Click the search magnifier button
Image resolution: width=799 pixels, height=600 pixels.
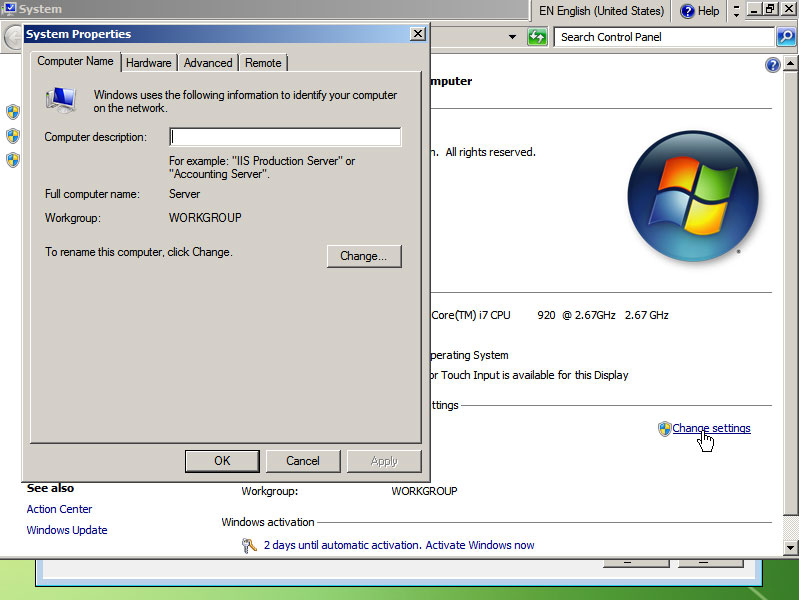coord(786,37)
